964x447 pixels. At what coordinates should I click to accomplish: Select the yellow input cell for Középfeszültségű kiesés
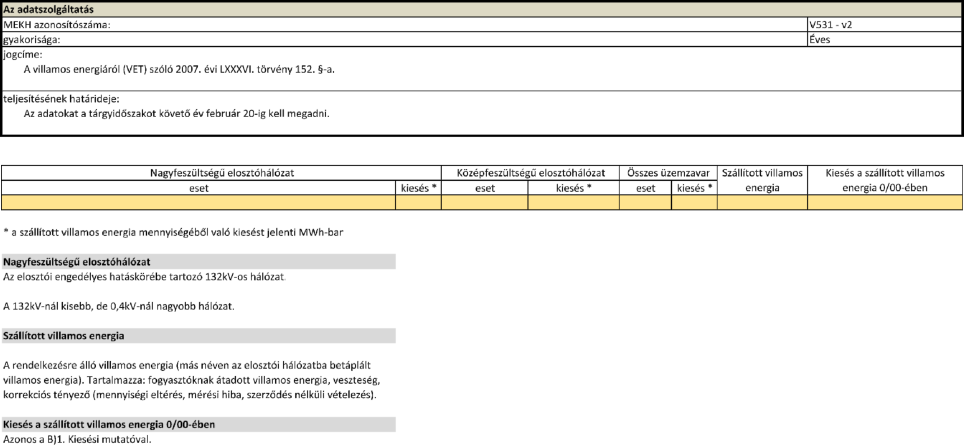(574, 203)
